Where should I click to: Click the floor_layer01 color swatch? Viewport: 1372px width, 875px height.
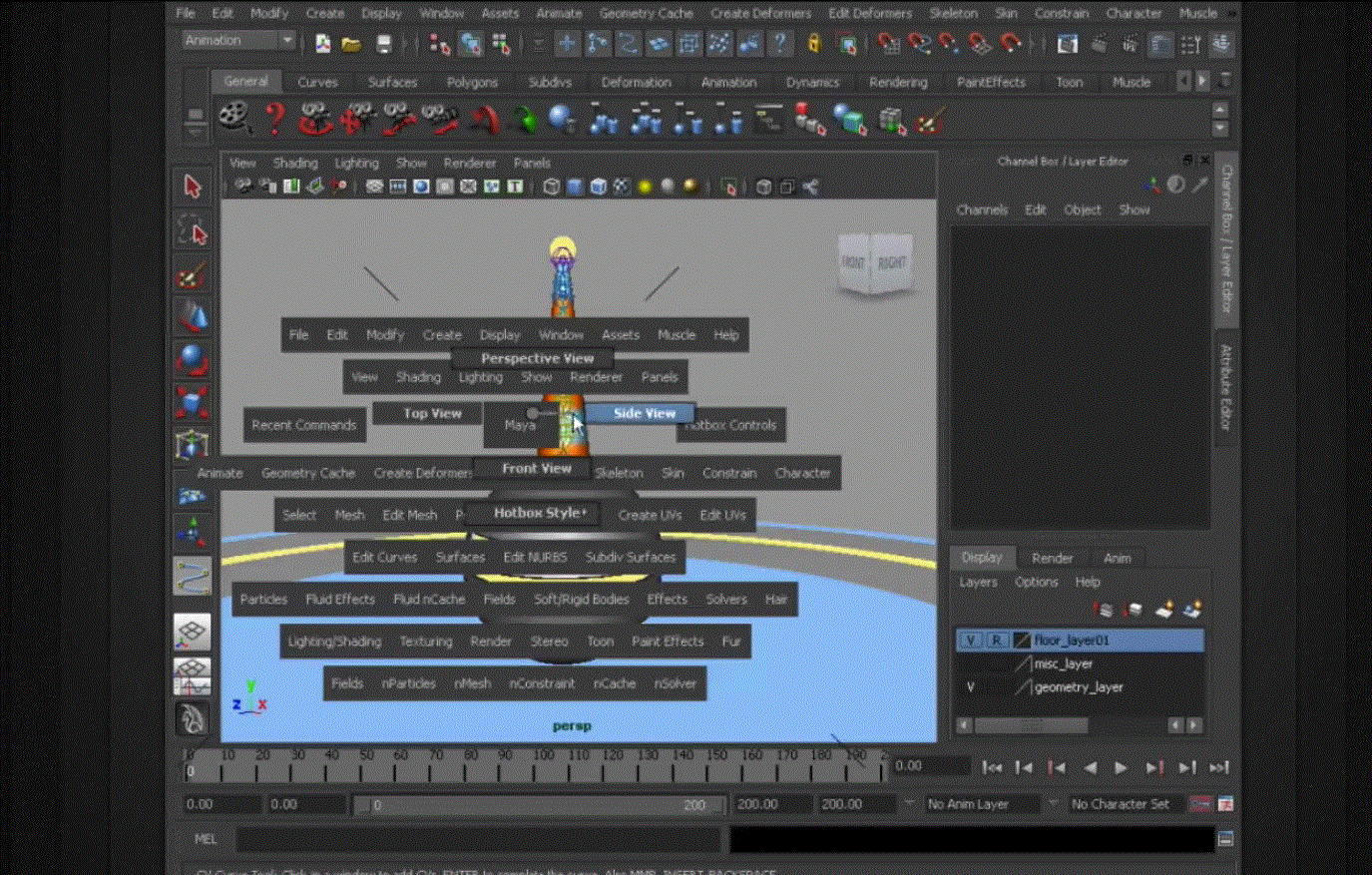click(1022, 641)
